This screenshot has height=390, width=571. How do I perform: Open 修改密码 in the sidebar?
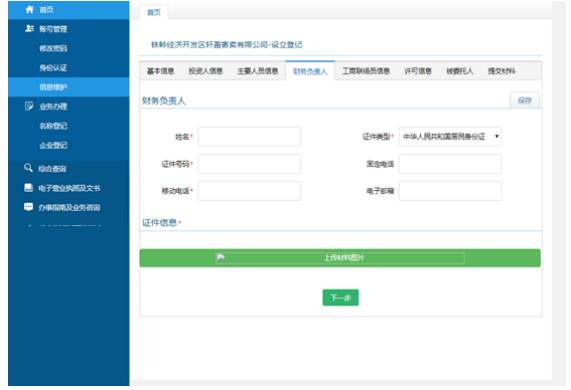[53, 48]
